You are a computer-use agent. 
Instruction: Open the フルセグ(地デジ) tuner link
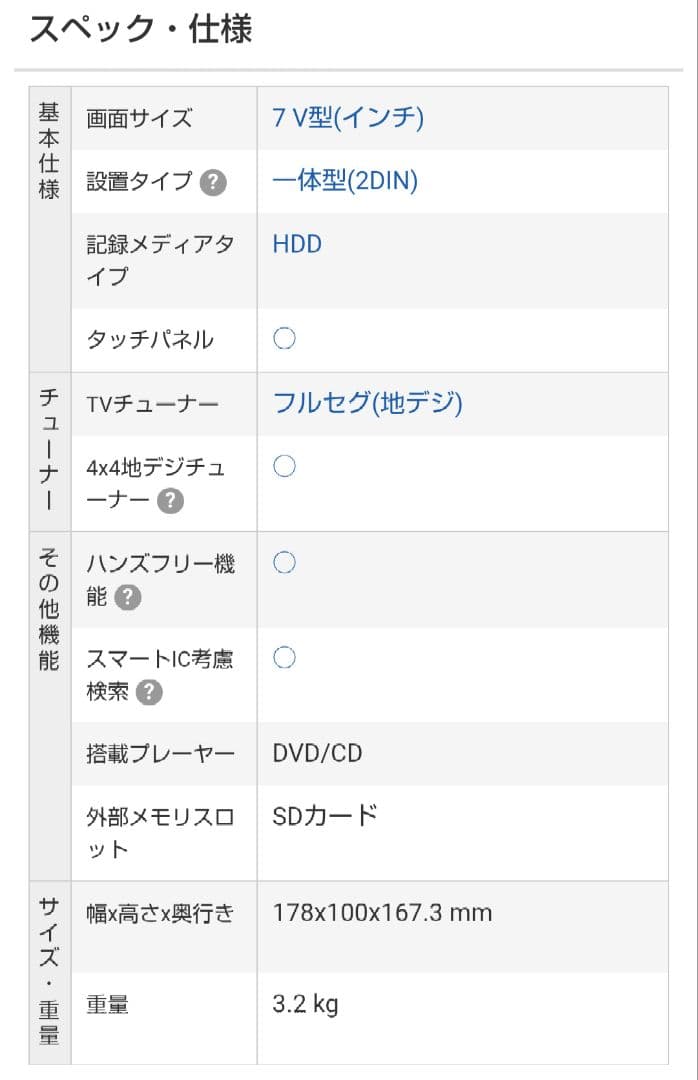[367, 403]
